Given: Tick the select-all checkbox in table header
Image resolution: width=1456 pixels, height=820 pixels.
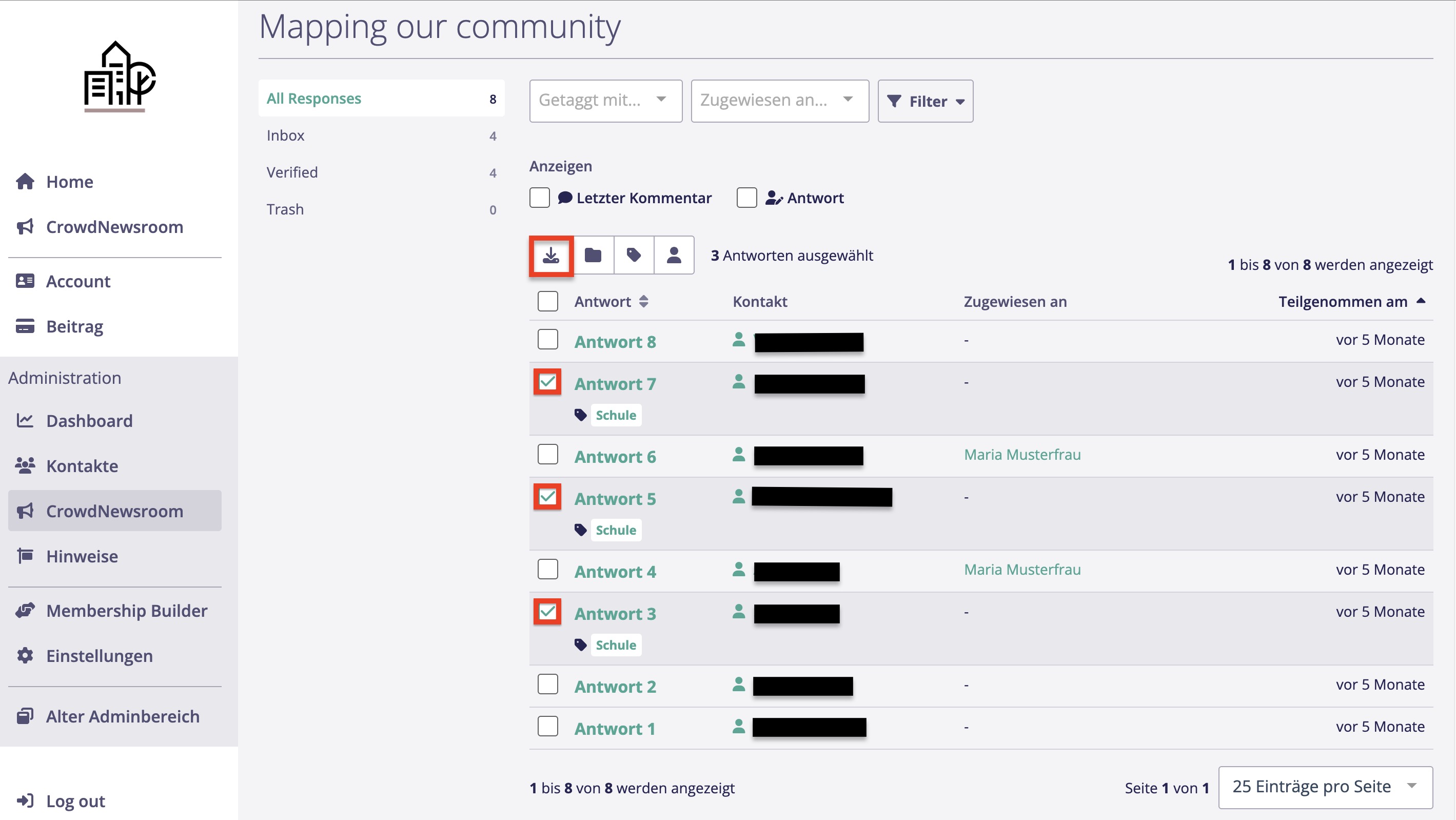Looking at the screenshot, I should (547, 301).
